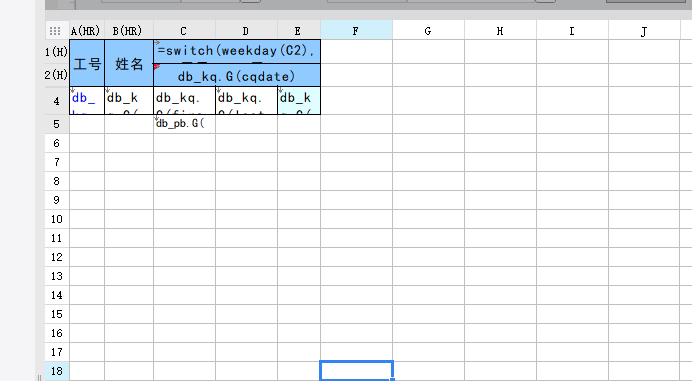692x381 pixels.
Task: Select column header G
Action: point(428,31)
